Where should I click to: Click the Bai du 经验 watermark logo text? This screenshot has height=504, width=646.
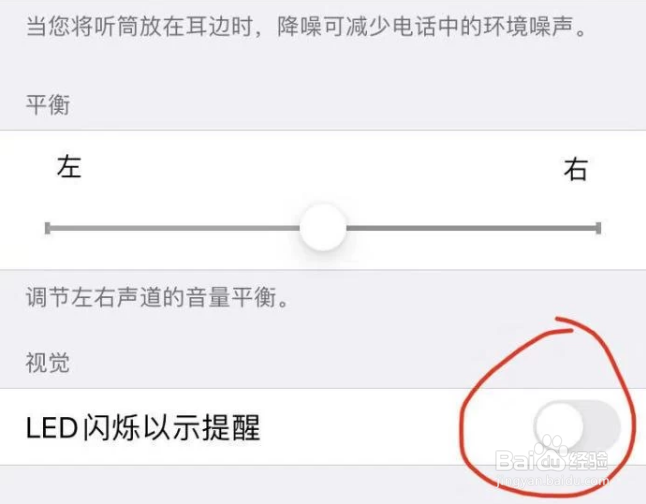tap(552, 460)
